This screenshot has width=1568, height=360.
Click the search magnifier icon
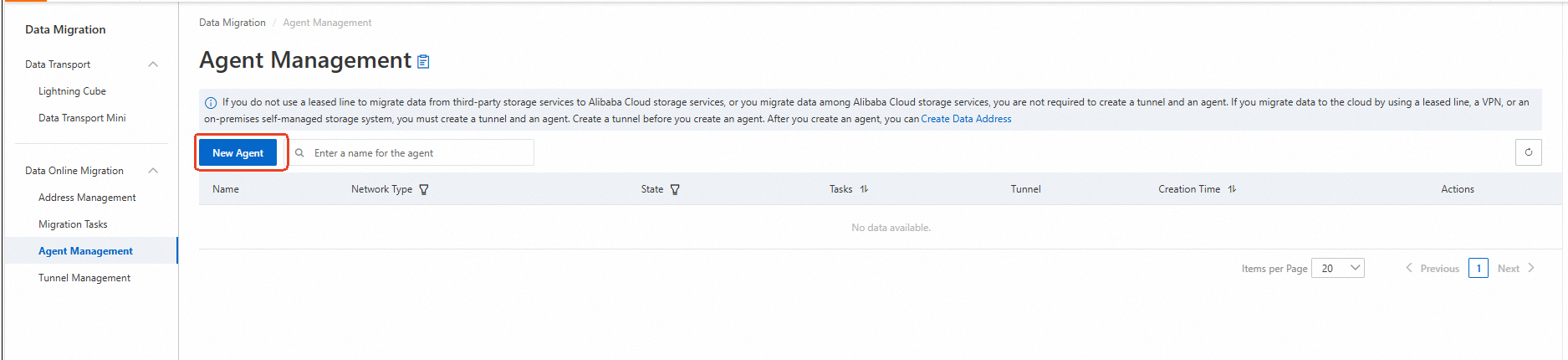299,153
